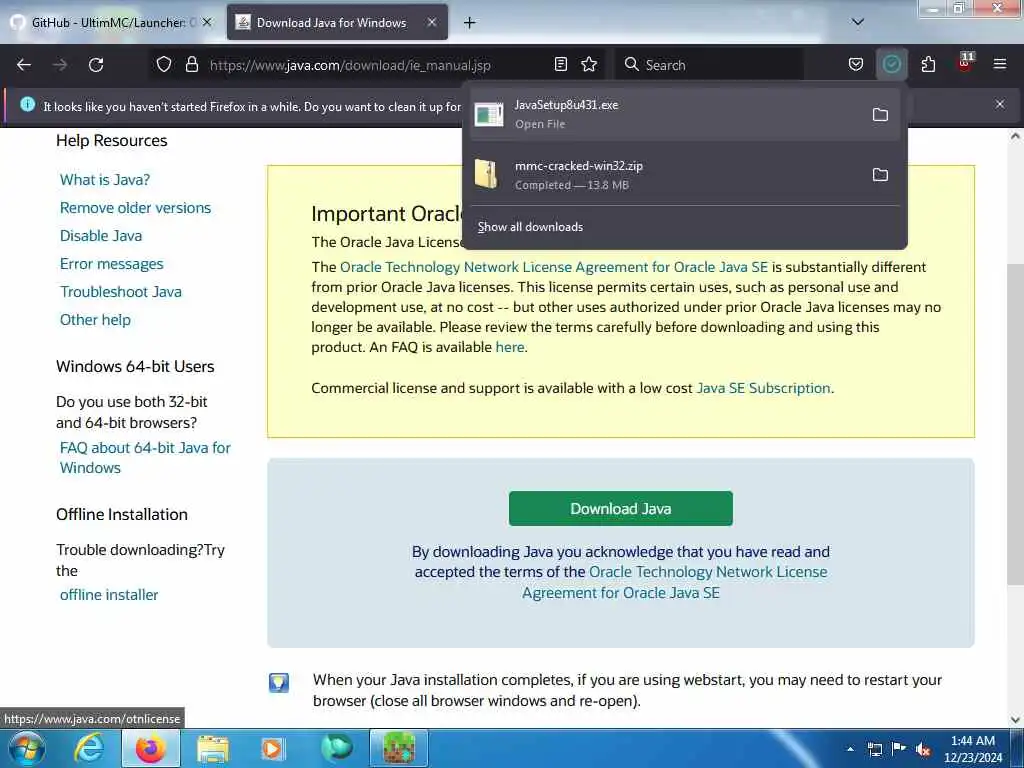This screenshot has height=768, width=1024.
Task: Toggle reader view icon in address bar
Action: click(560, 65)
